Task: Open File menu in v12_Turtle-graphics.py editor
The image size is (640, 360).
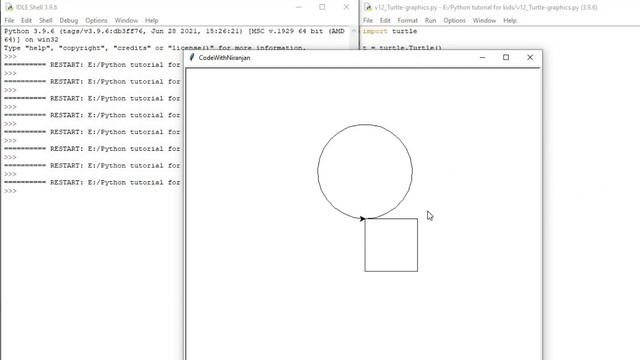Action: click(x=367, y=20)
